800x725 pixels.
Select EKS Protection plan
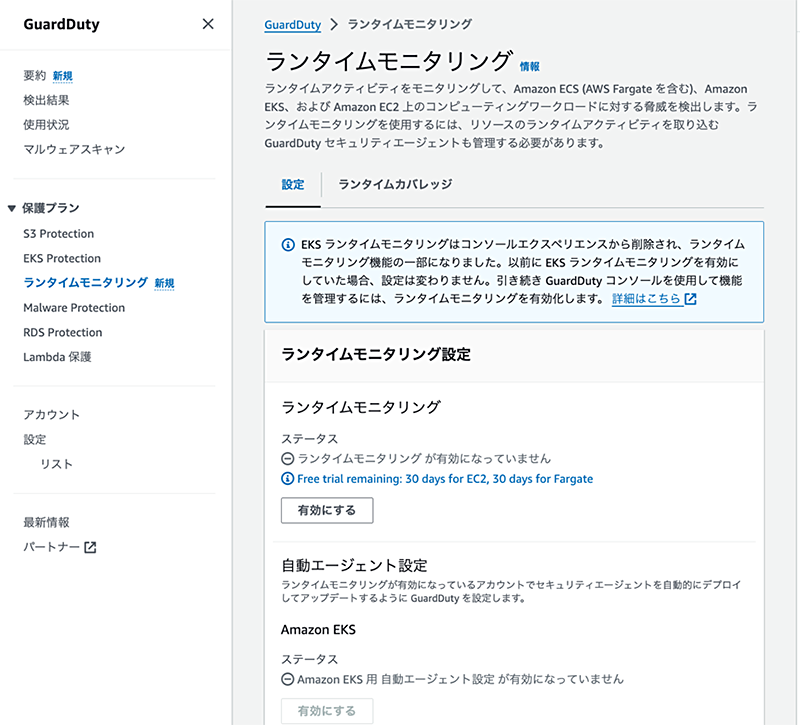62,258
